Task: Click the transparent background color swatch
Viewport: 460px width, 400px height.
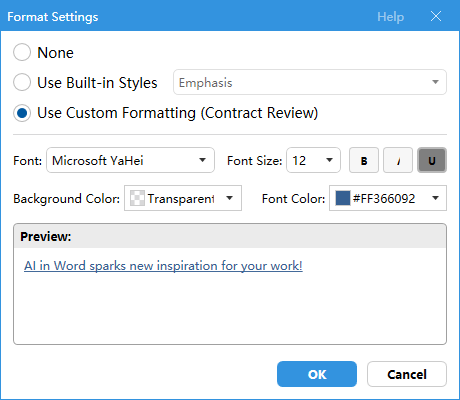Action: 137,198
